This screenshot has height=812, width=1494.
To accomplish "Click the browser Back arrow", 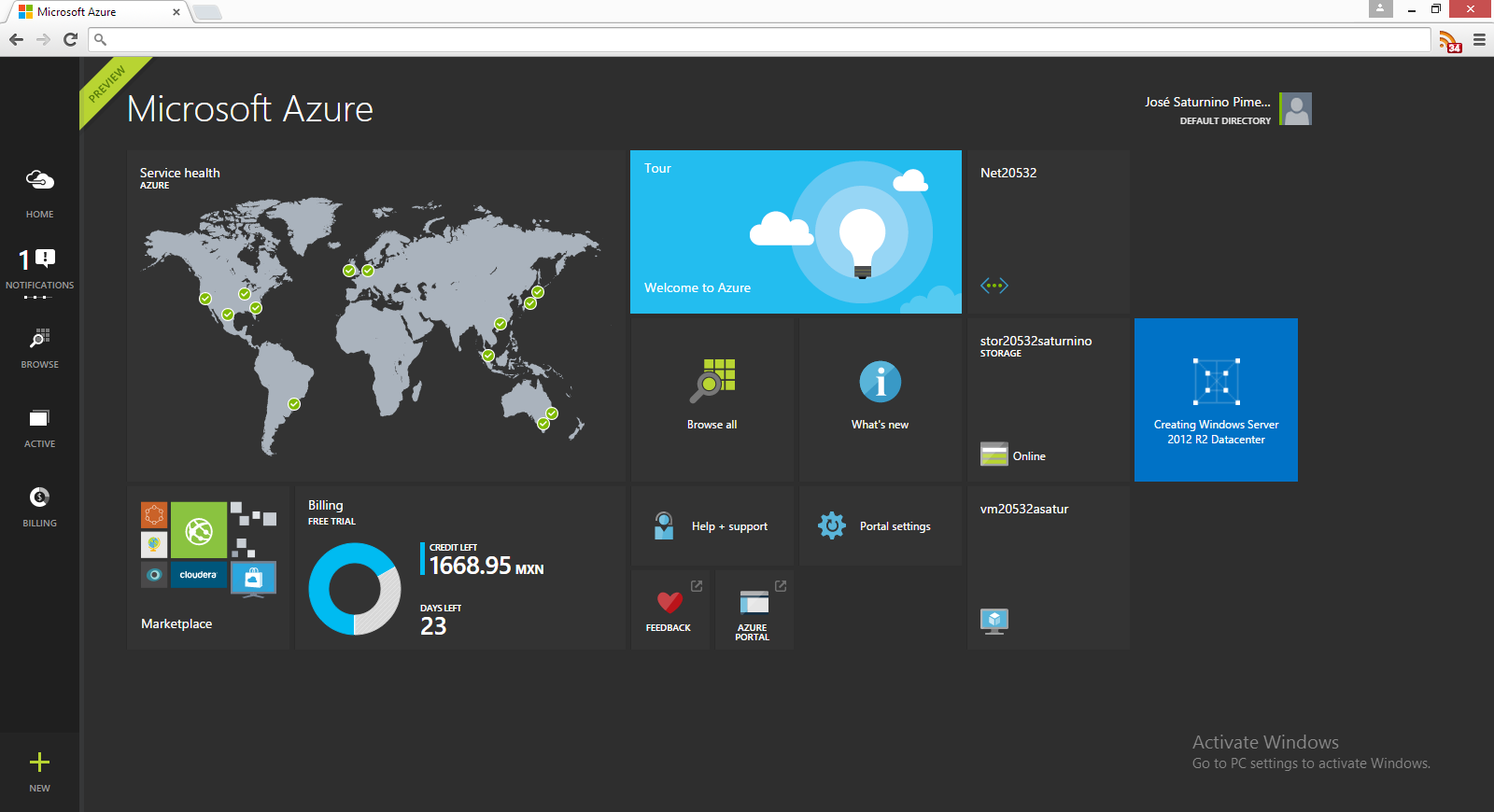I will (16, 39).
